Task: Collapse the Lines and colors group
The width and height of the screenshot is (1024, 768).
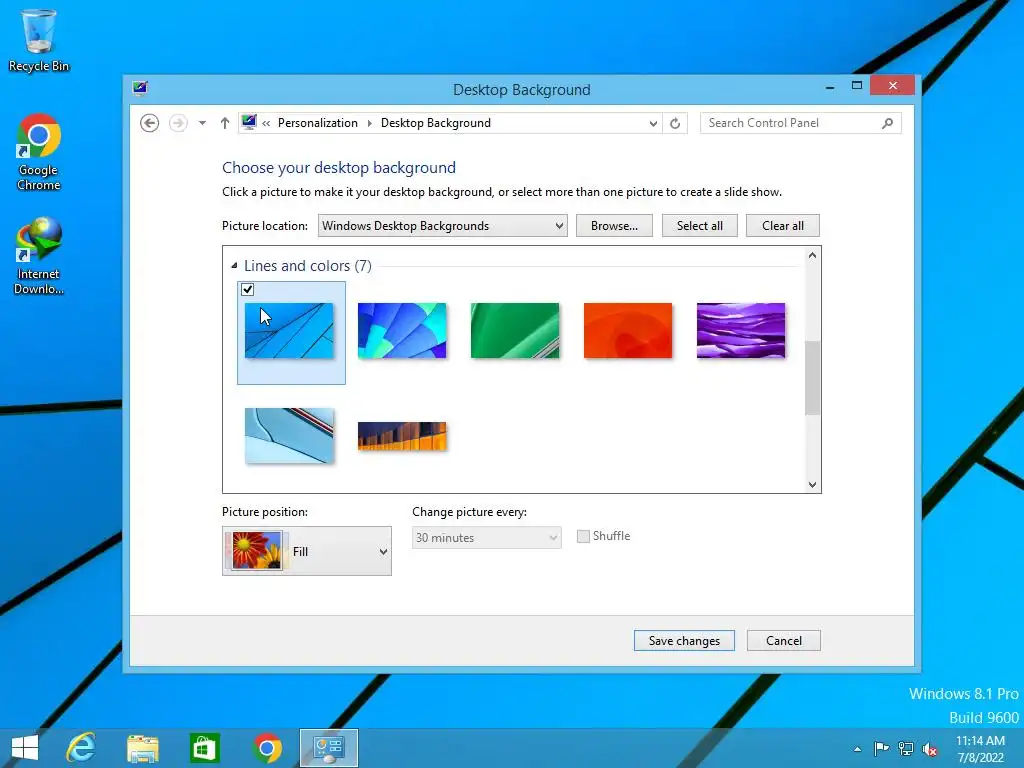Action: point(234,266)
